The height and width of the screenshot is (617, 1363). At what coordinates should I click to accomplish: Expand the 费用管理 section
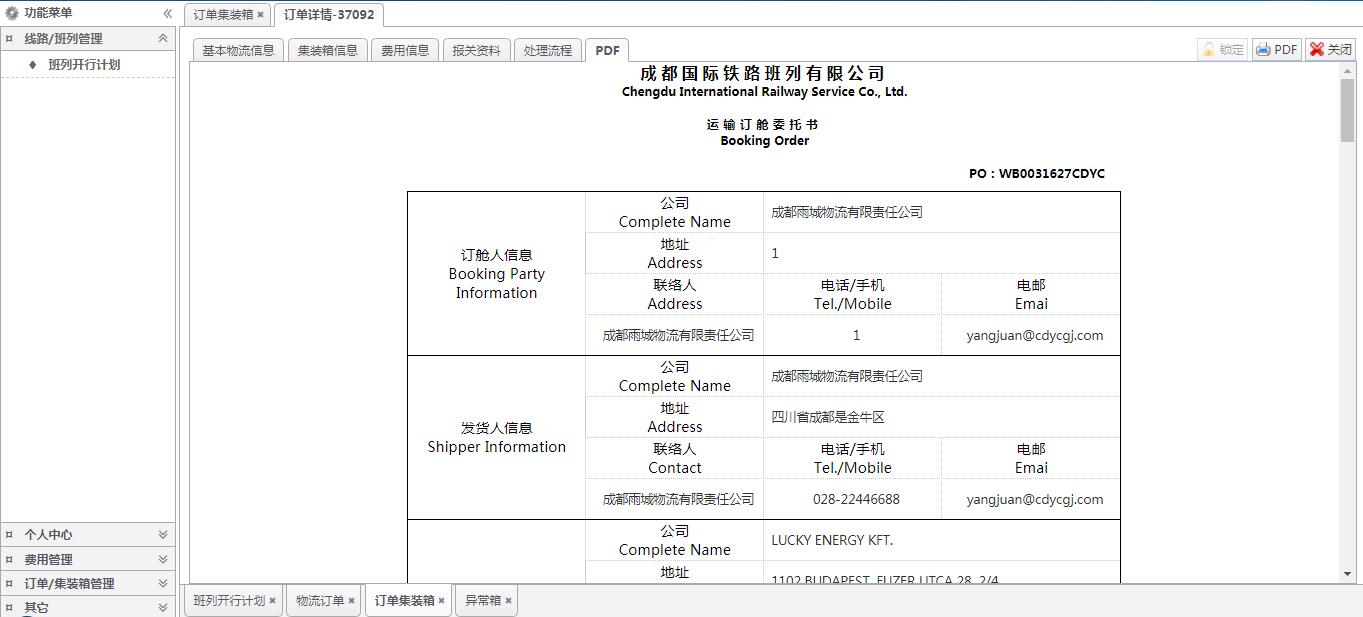[x=163, y=560]
